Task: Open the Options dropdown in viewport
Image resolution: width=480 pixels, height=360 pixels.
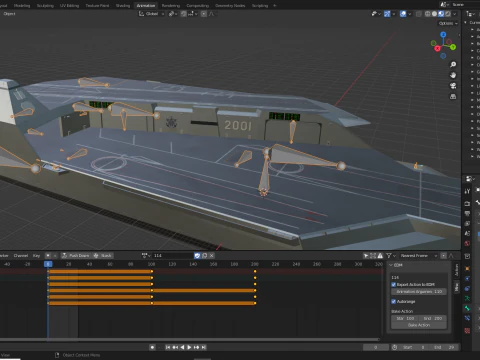Action: [x=448, y=23]
